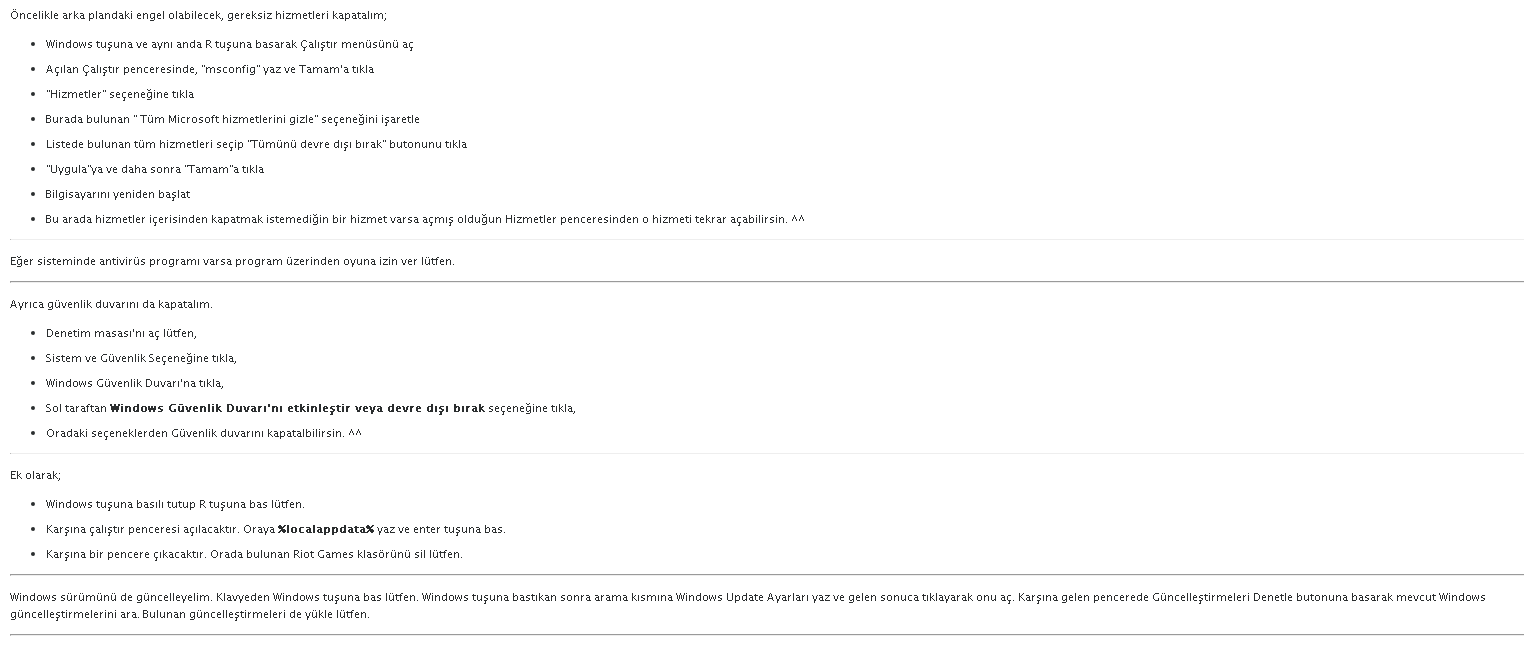The height and width of the screenshot is (649, 1524).
Task: Click the Riot Games klasörünü sil bullet
Action: tap(254, 554)
